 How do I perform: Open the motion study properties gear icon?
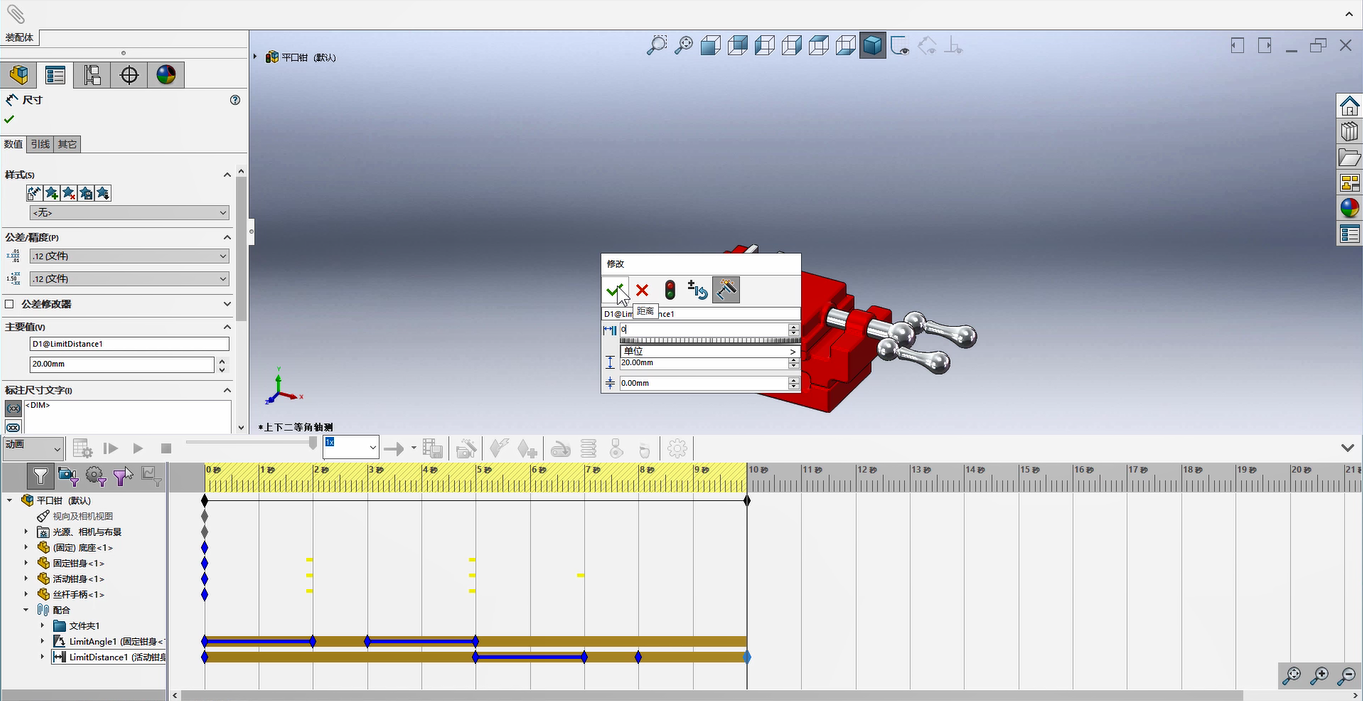(x=677, y=449)
